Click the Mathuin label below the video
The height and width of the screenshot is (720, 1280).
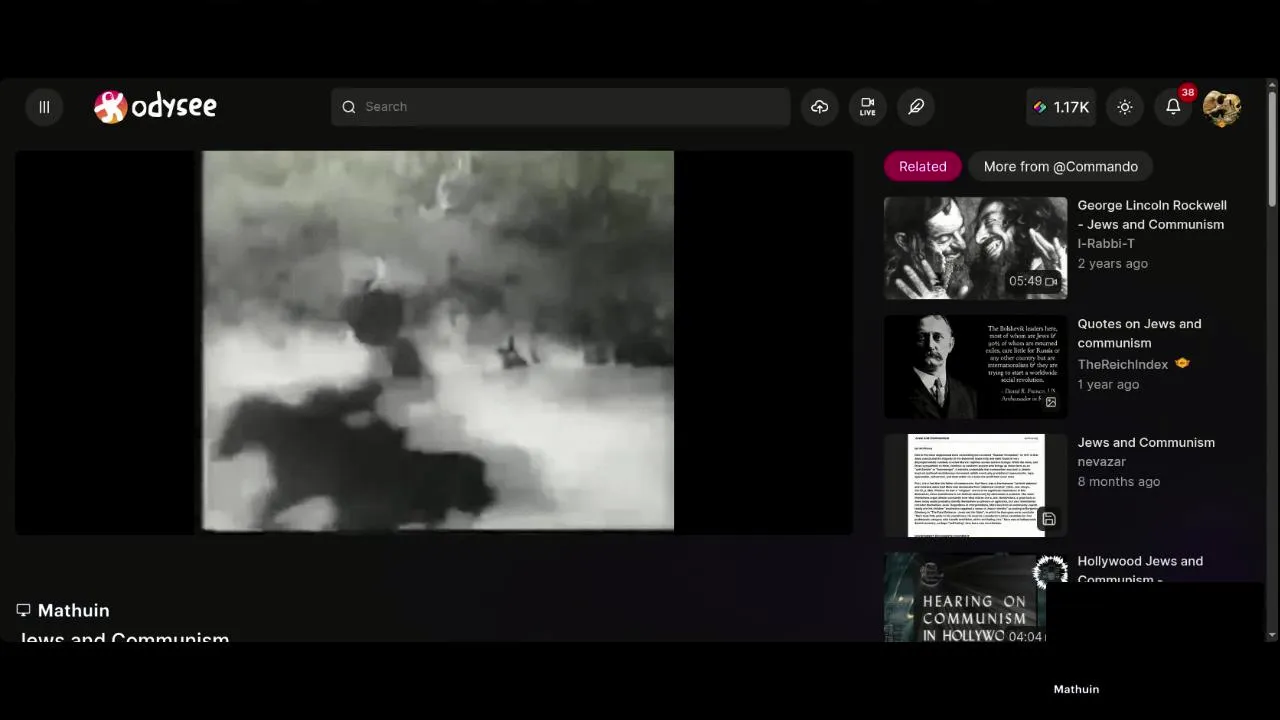(73, 610)
